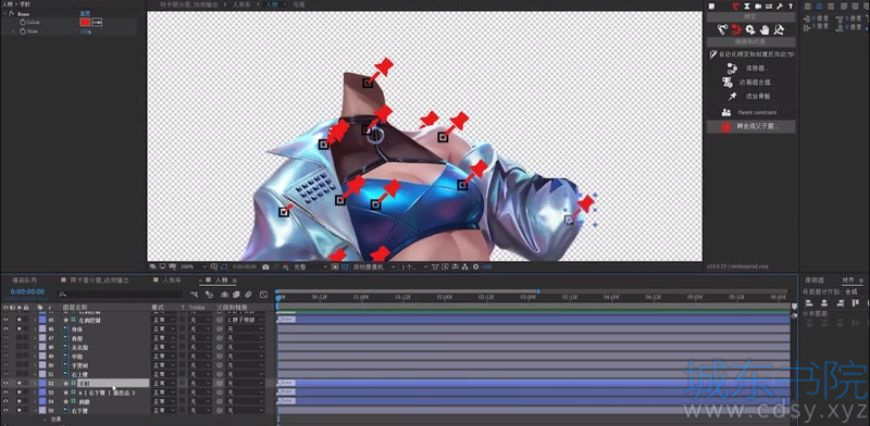
Task: Hide layer 45 with its eye toggle
Action: (x=6, y=320)
